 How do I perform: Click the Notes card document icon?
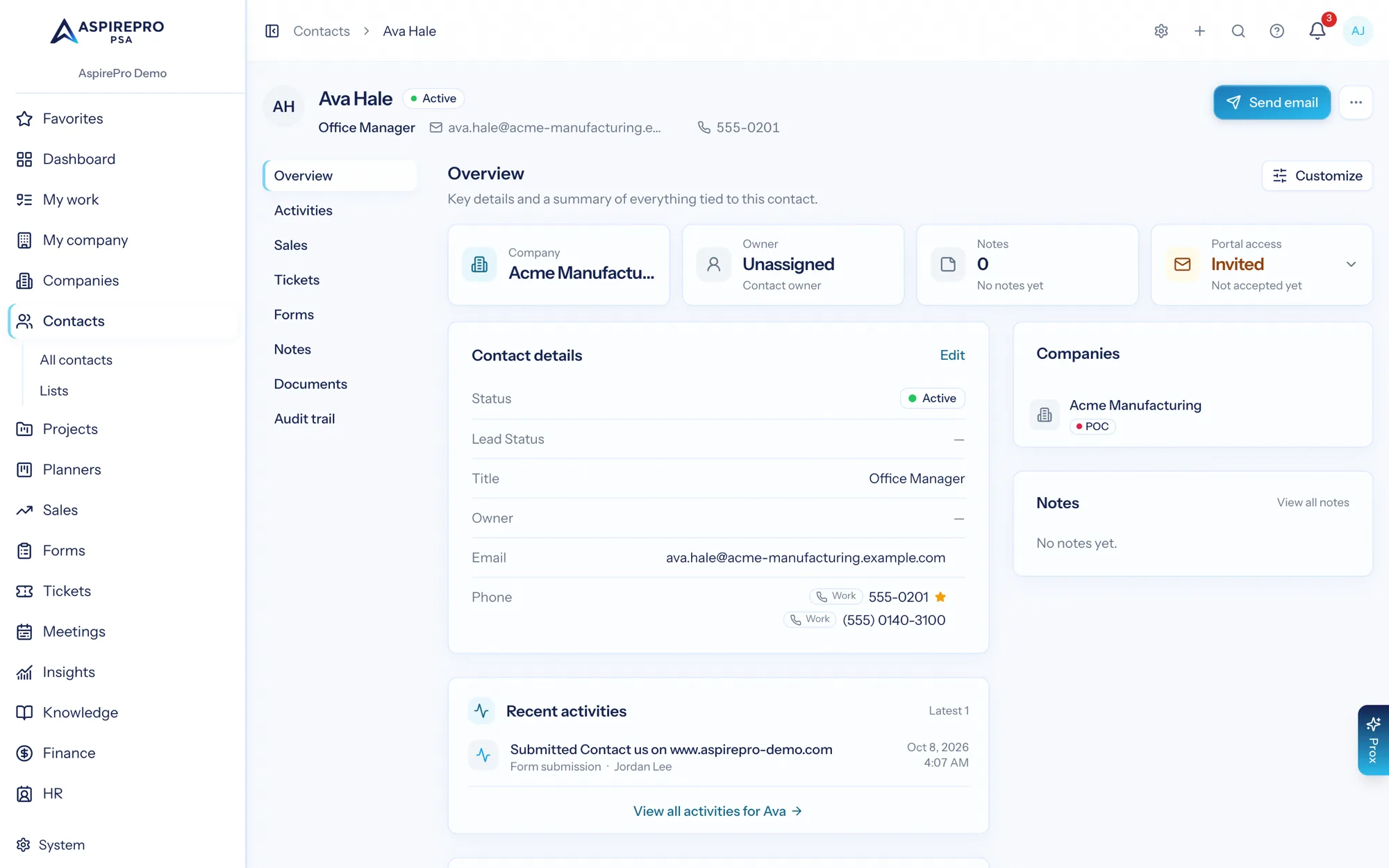tap(948, 265)
